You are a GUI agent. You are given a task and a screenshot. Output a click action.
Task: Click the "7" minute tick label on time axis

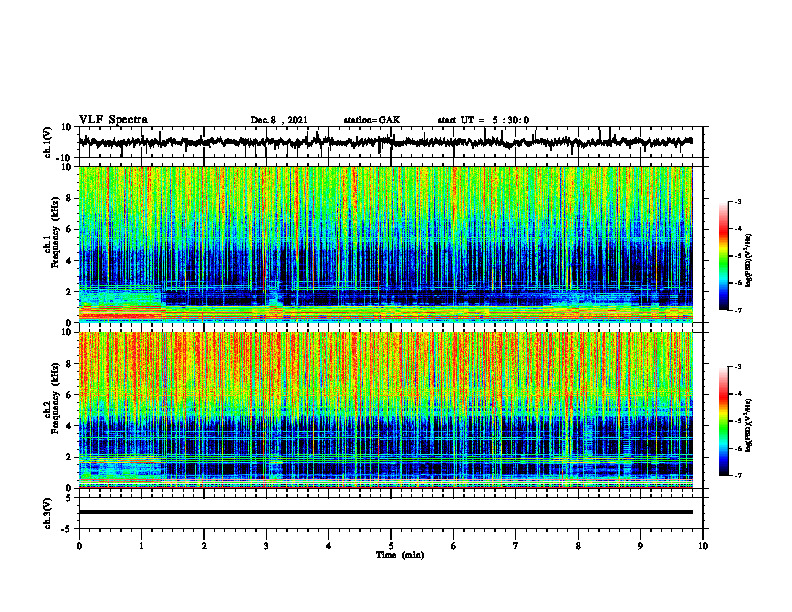pyautogui.click(x=516, y=546)
